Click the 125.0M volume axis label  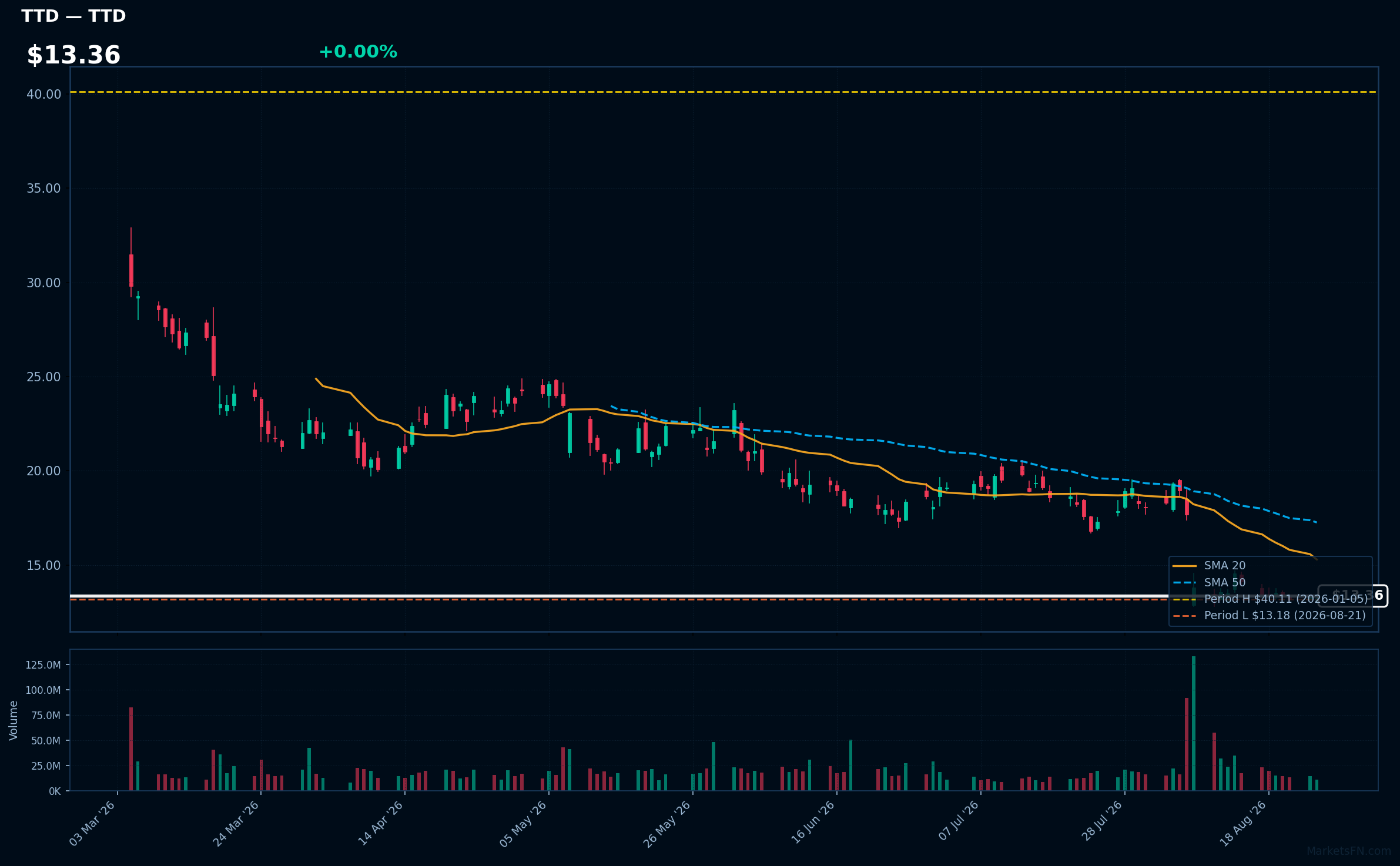click(43, 665)
